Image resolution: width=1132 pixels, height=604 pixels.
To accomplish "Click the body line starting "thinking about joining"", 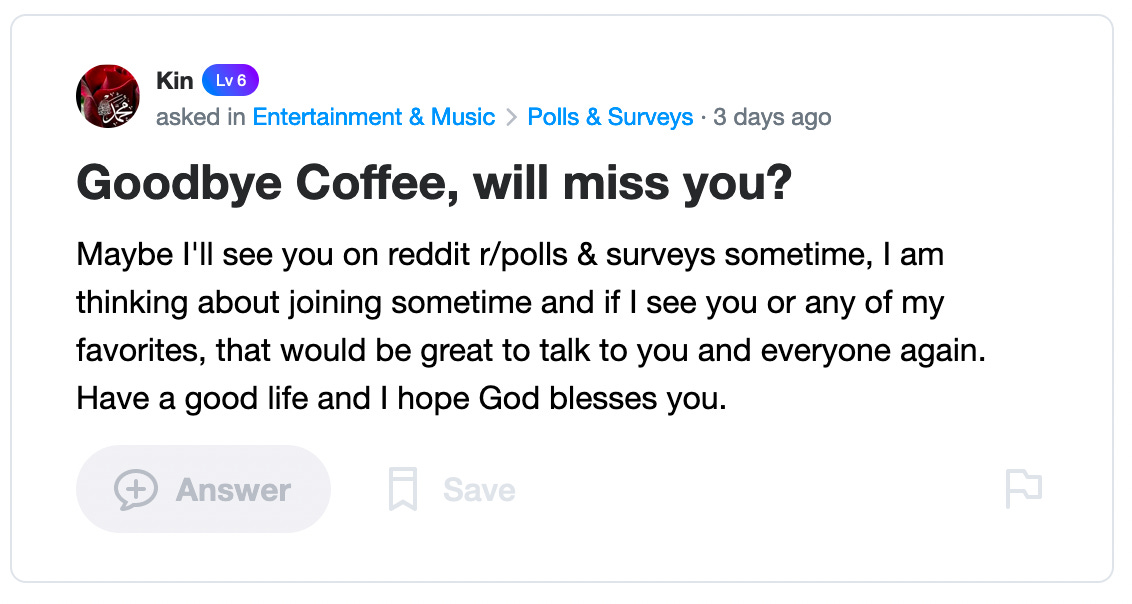I will tap(509, 303).
